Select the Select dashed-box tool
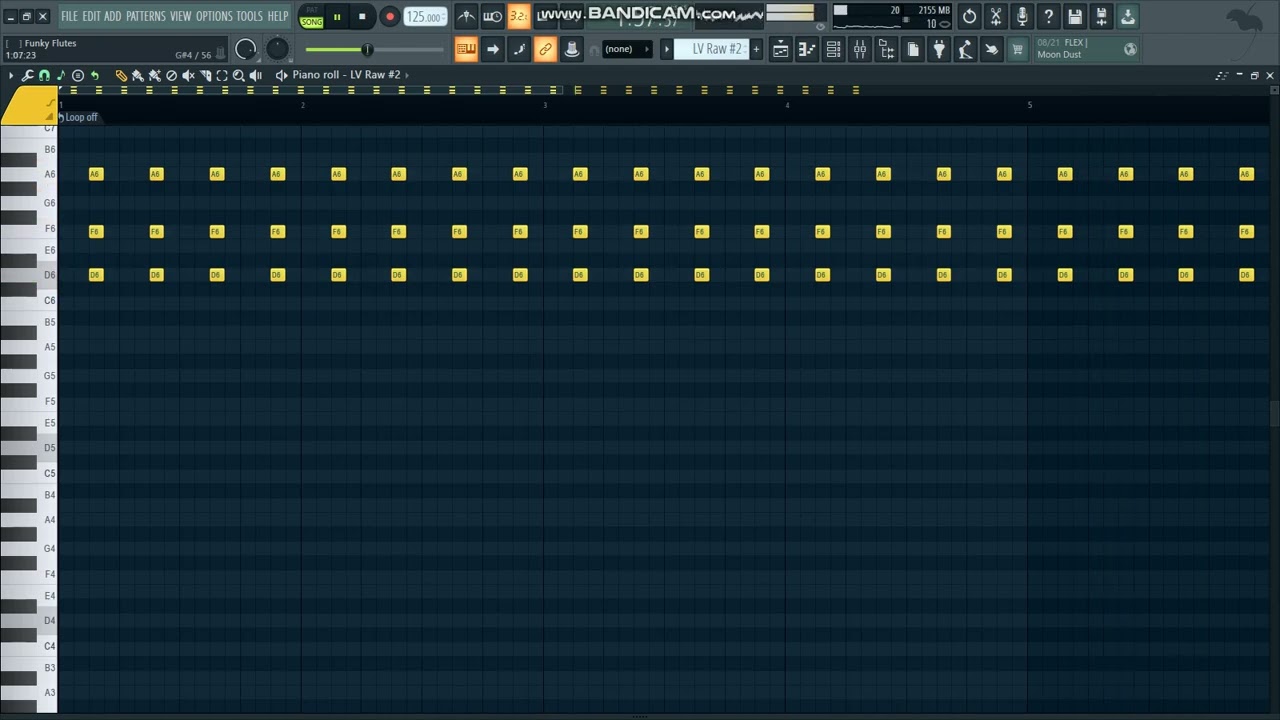Screen dimensions: 1280x720 (x=222, y=75)
